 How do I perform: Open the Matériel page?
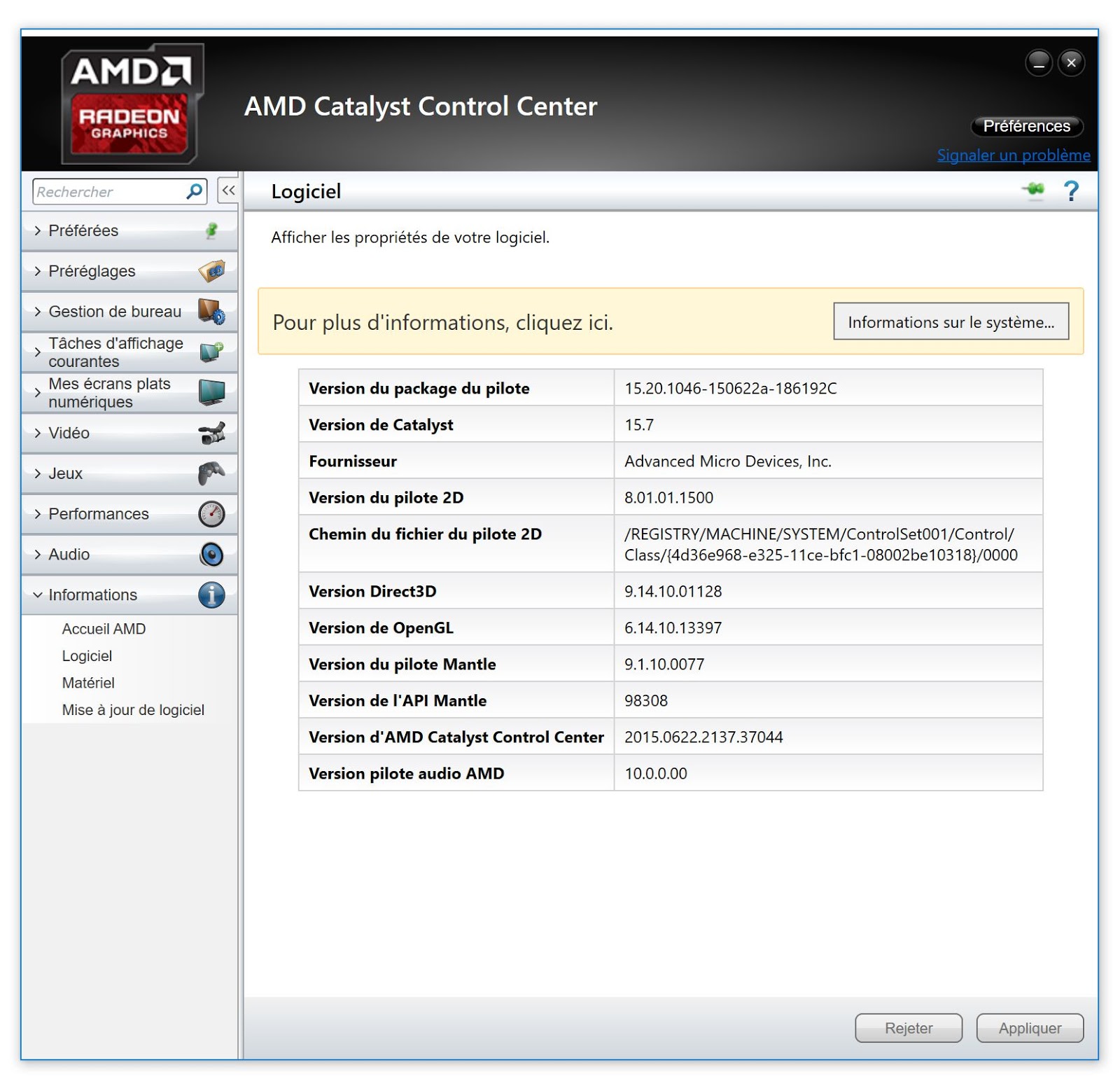(88, 683)
